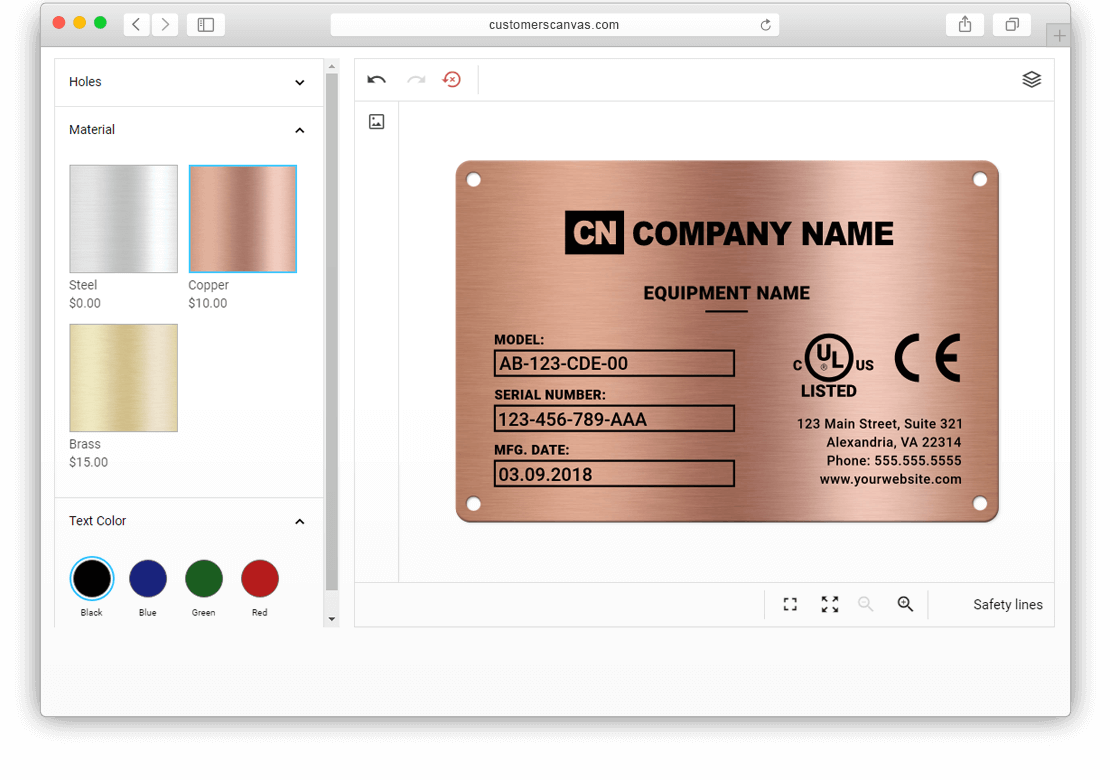This screenshot has width=1110, height=780.
Task: Undo the last design change
Action: click(377, 79)
